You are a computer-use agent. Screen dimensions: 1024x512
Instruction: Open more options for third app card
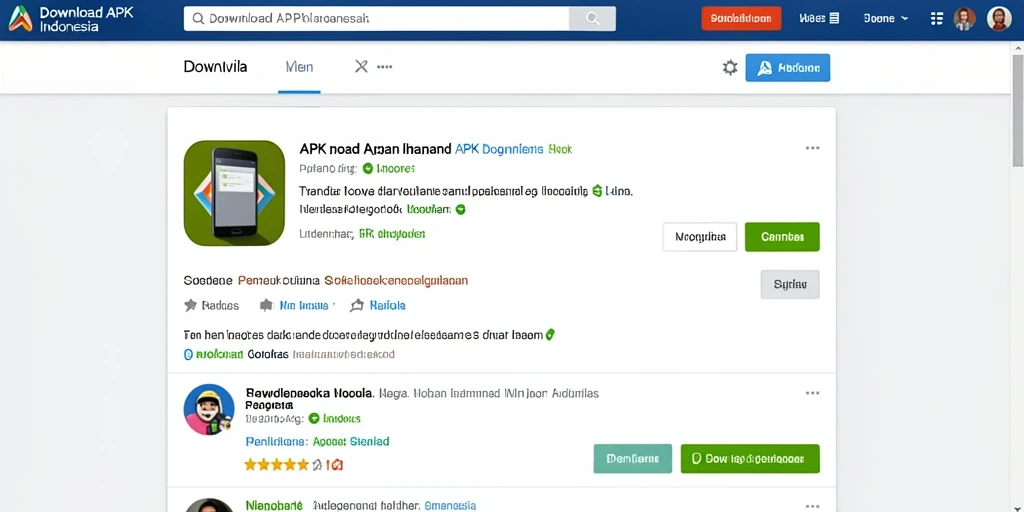tap(812, 506)
